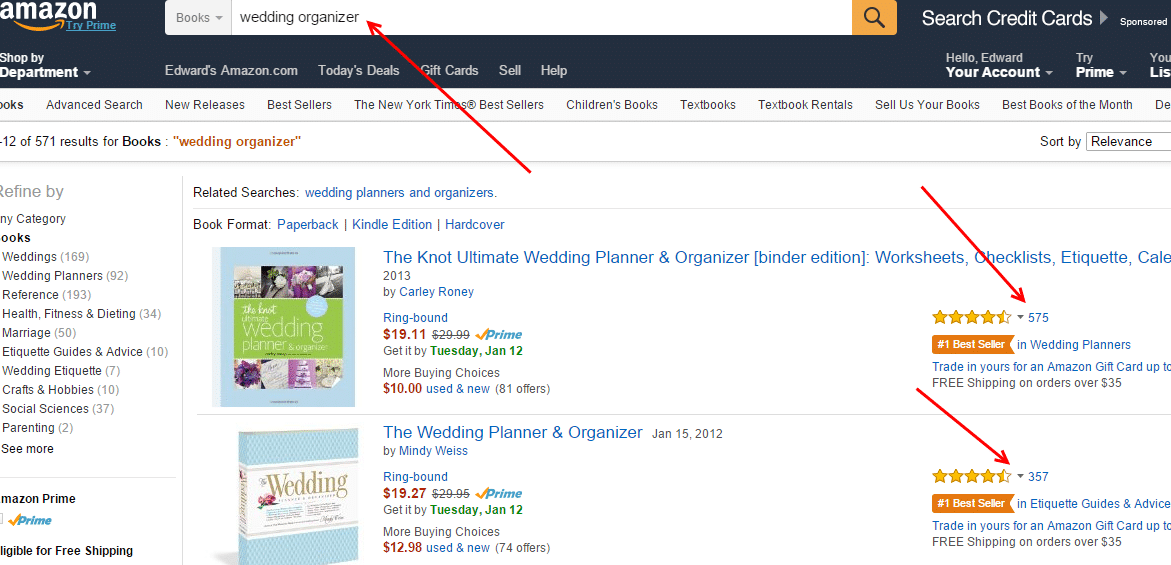Image resolution: width=1171 pixels, height=565 pixels.
Task: Open the Search Credit Cards sponsored link
Action: (1016, 18)
